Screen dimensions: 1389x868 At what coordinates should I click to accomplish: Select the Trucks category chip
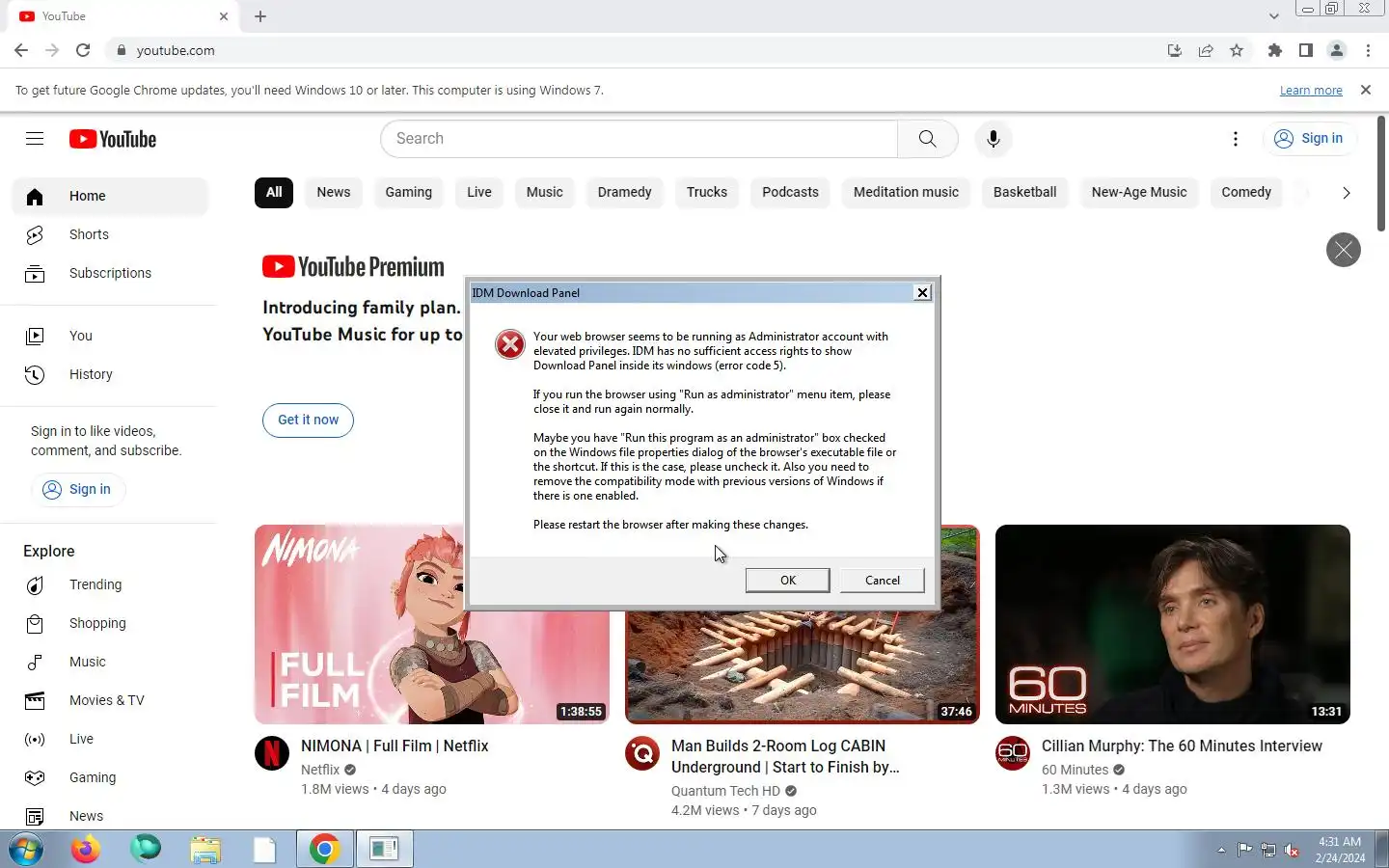point(707,192)
